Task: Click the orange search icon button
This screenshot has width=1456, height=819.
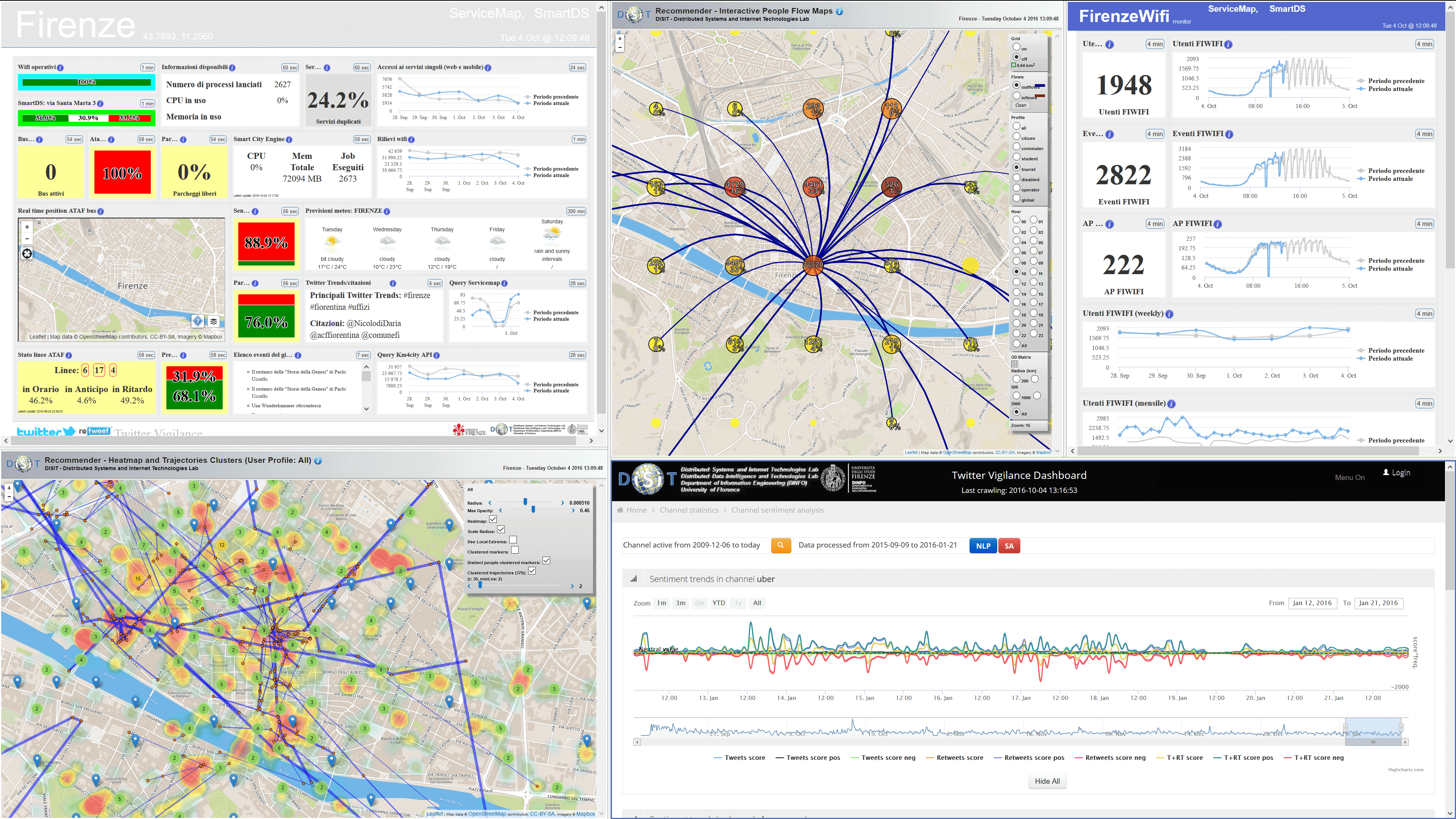Action: click(781, 546)
